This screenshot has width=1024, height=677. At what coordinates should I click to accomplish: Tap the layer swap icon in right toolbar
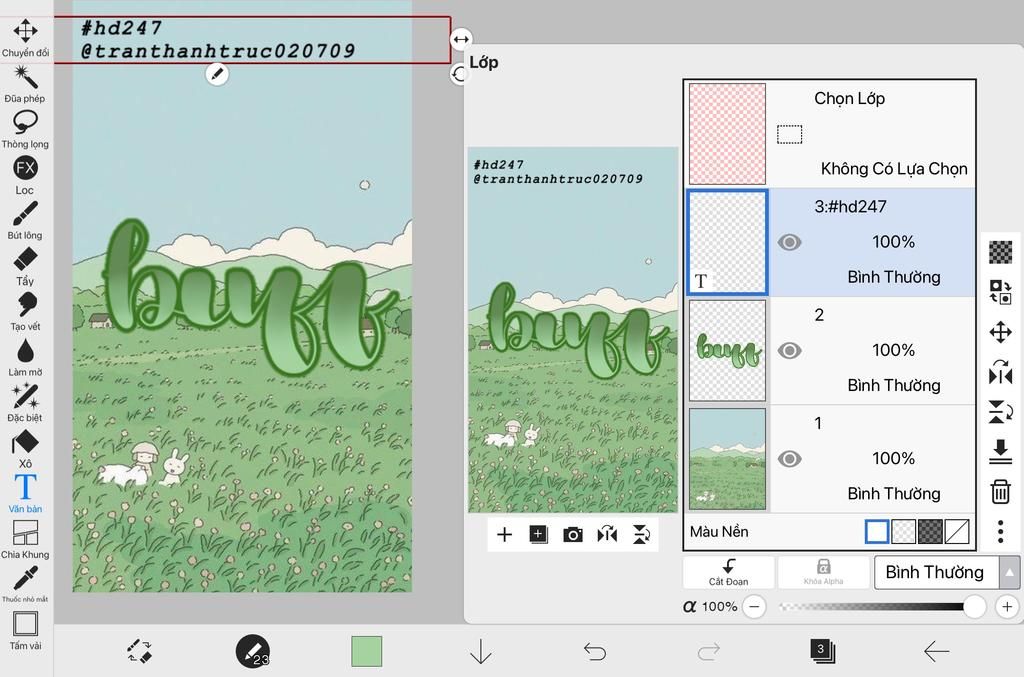click(1000, 292)
